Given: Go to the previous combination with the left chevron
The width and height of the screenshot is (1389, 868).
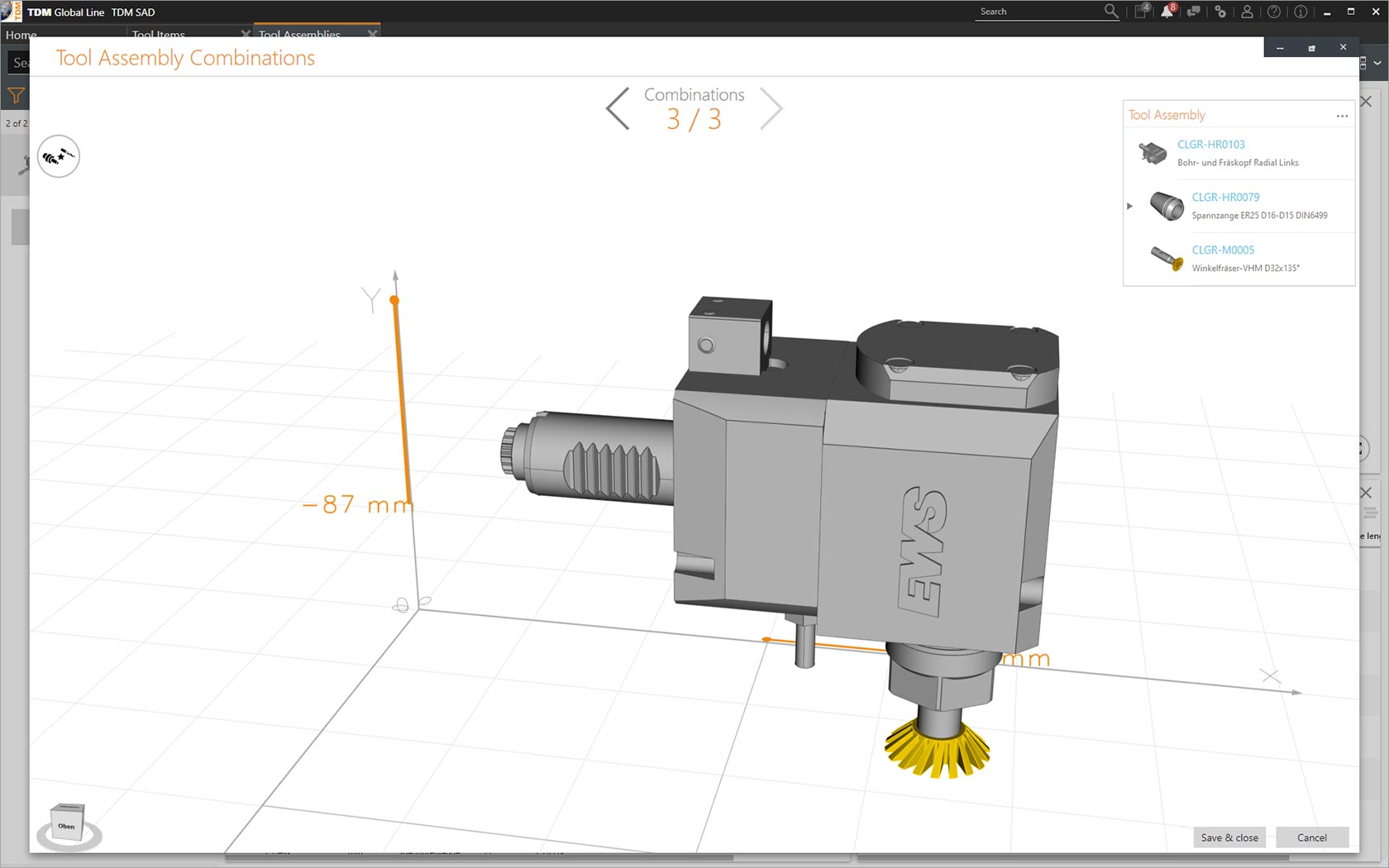Looking at the screenshot, I should pyautogui.click(x=618, y=108).
